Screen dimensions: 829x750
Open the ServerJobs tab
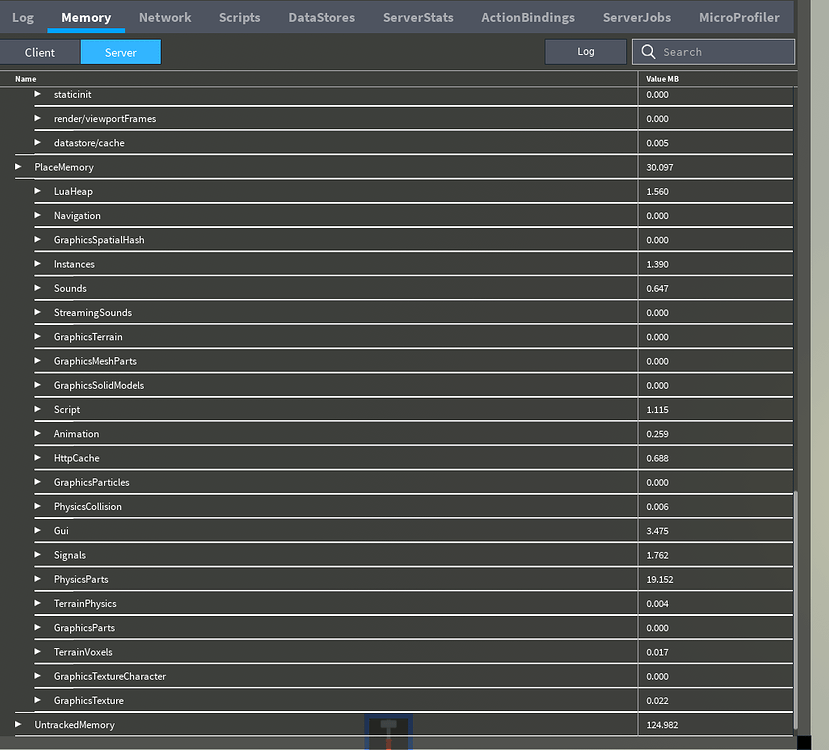point(637,17)
